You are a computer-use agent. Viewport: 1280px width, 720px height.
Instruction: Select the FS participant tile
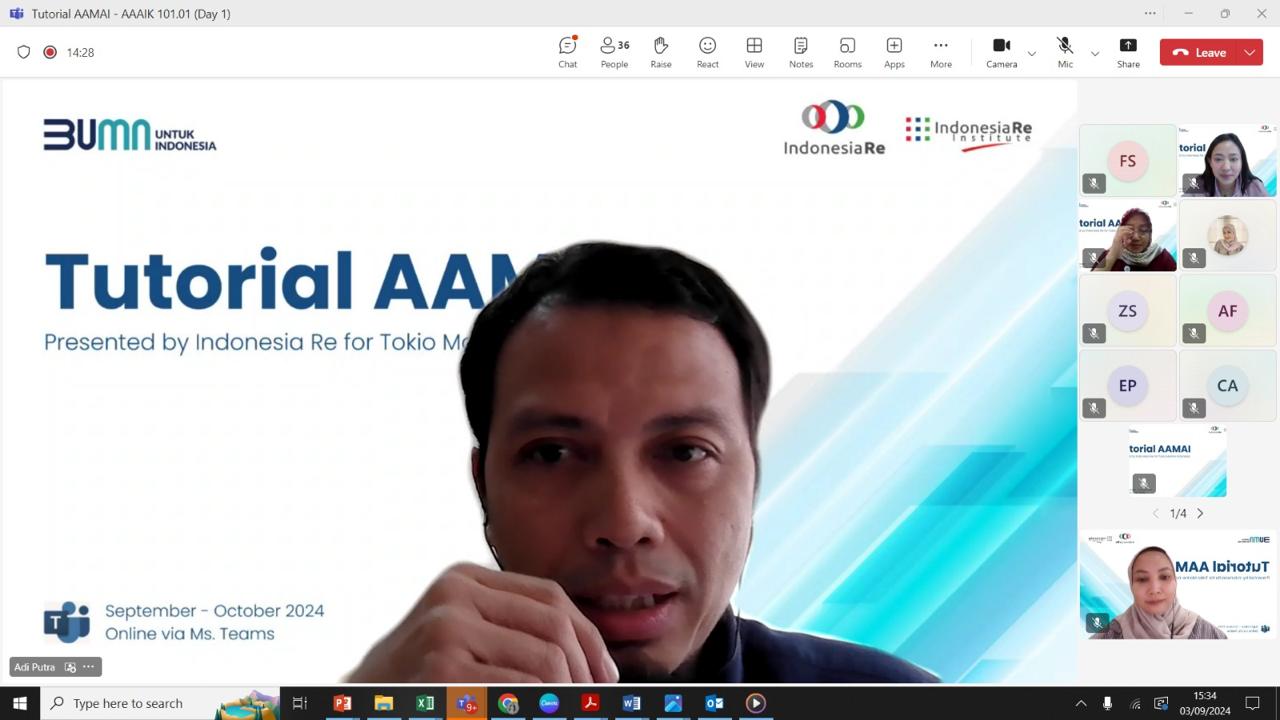click(1127, 160)
